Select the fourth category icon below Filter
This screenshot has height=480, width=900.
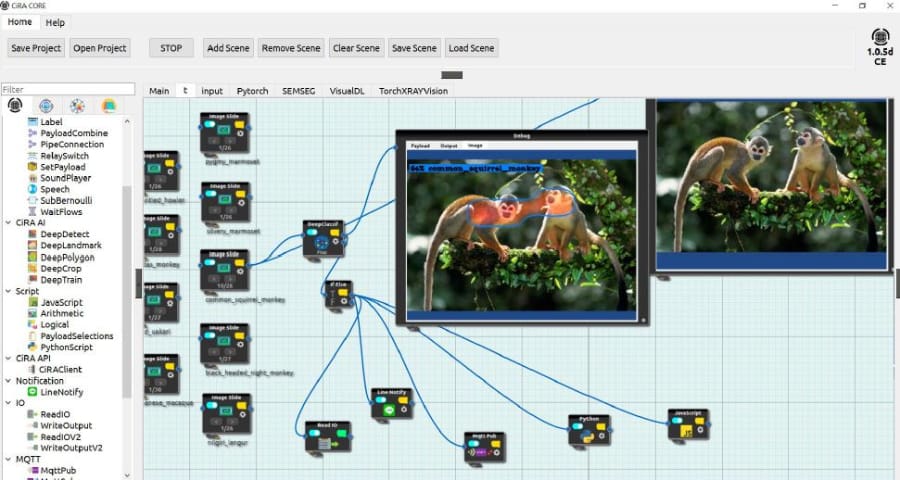click(109, 106)
